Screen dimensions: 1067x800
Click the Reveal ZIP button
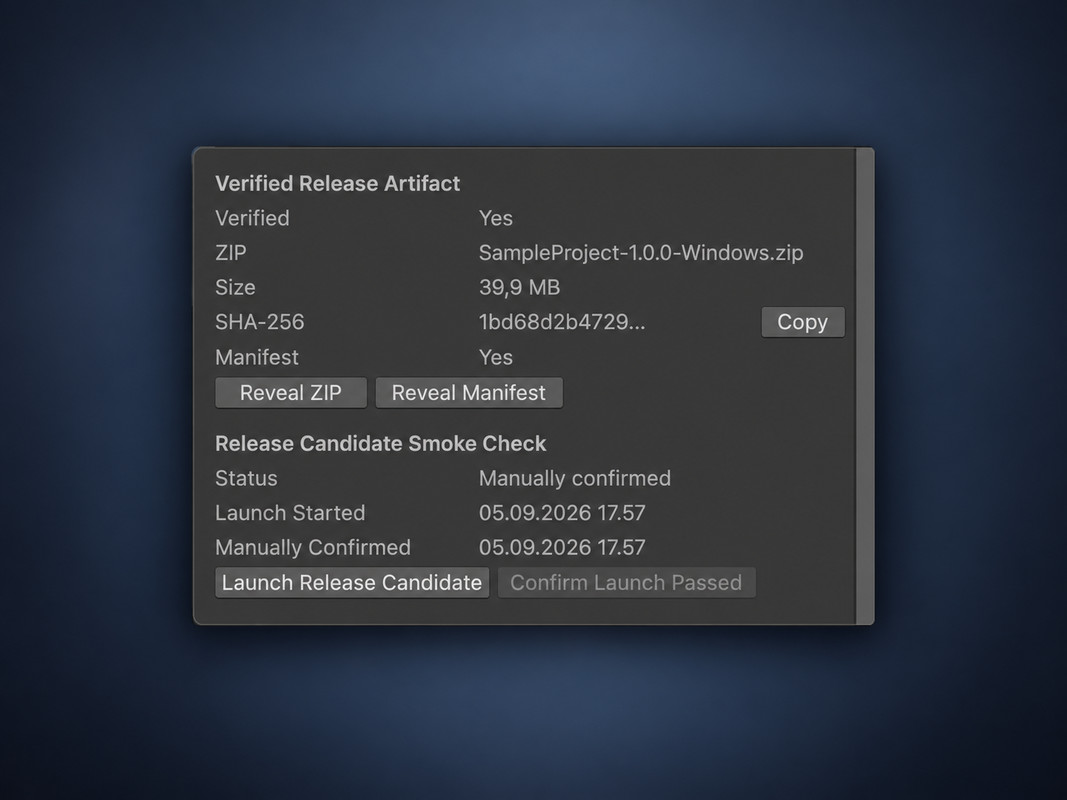pos(291,393)
